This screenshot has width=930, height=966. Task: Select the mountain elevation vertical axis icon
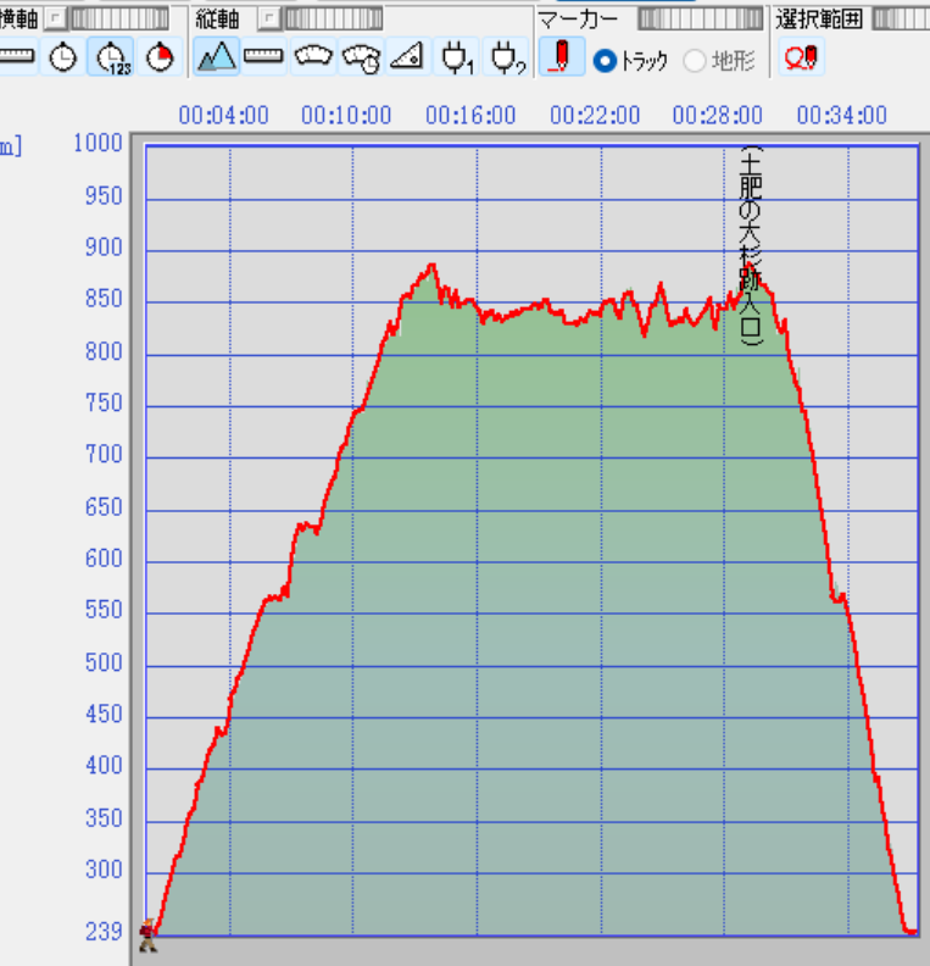(216, 57)
